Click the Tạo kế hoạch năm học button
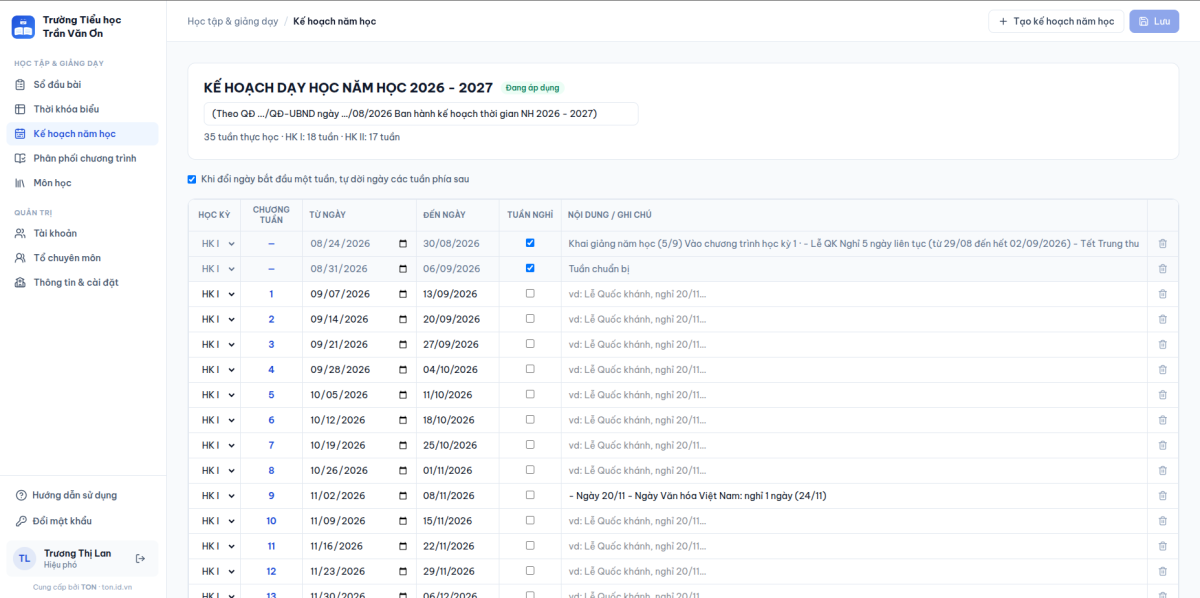The height and width of the screenshot is (598, 1200). pyautogui.click(x=1056, y=21)
